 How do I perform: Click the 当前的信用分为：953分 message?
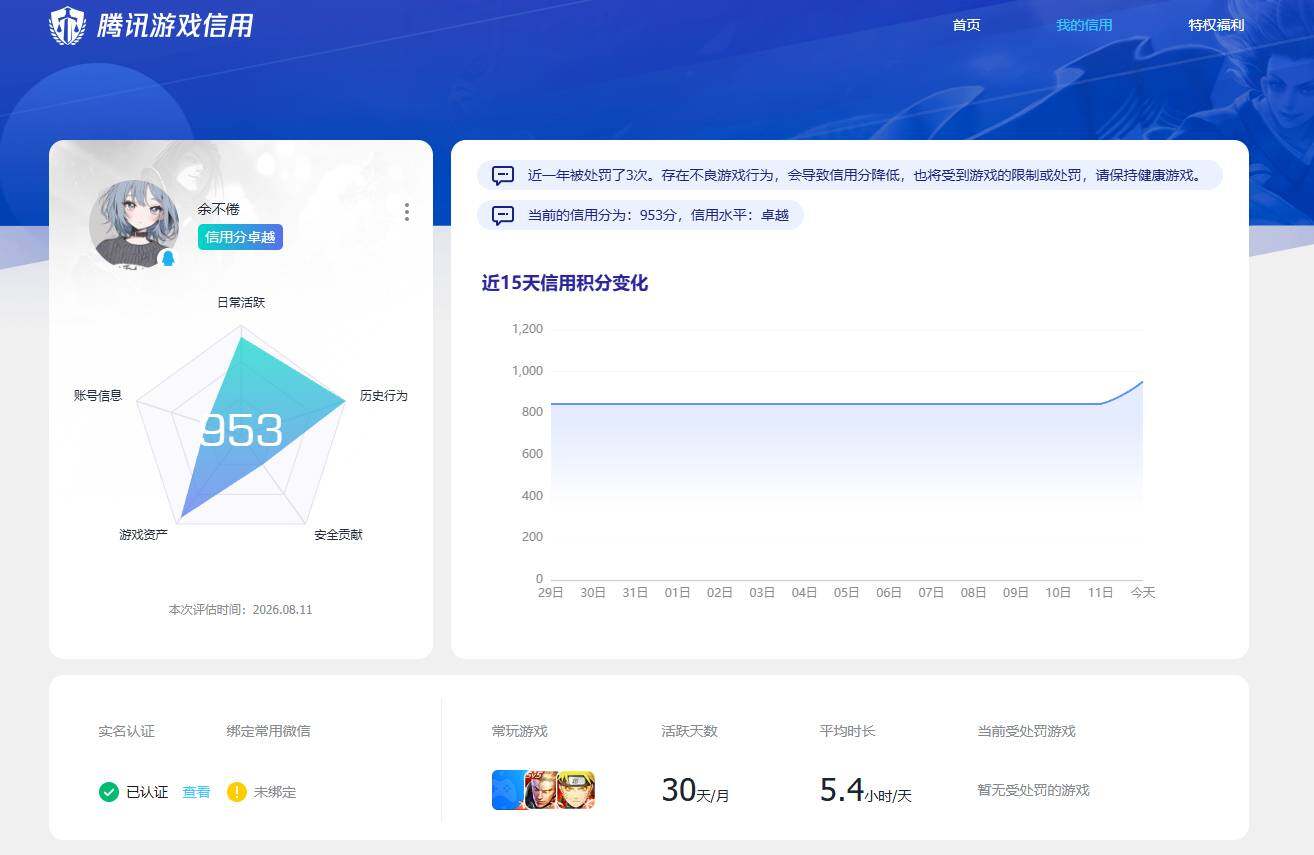658,215
